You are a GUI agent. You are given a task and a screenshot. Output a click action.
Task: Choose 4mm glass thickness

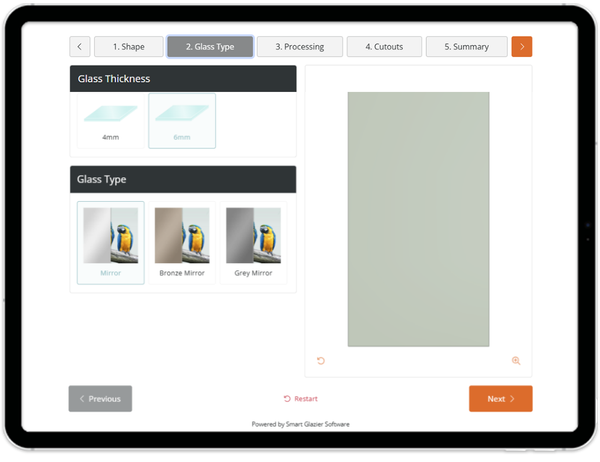pyautogui.click(x=111, y=121)
